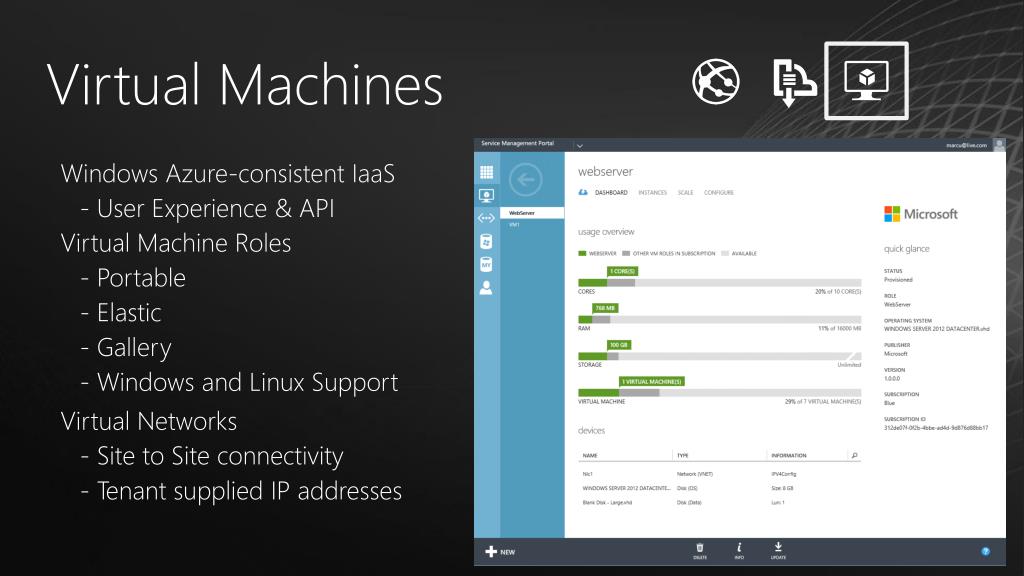Click the circular back arrow button
The height and width of the screenshot is (576, 1024).
pos(526,180)
